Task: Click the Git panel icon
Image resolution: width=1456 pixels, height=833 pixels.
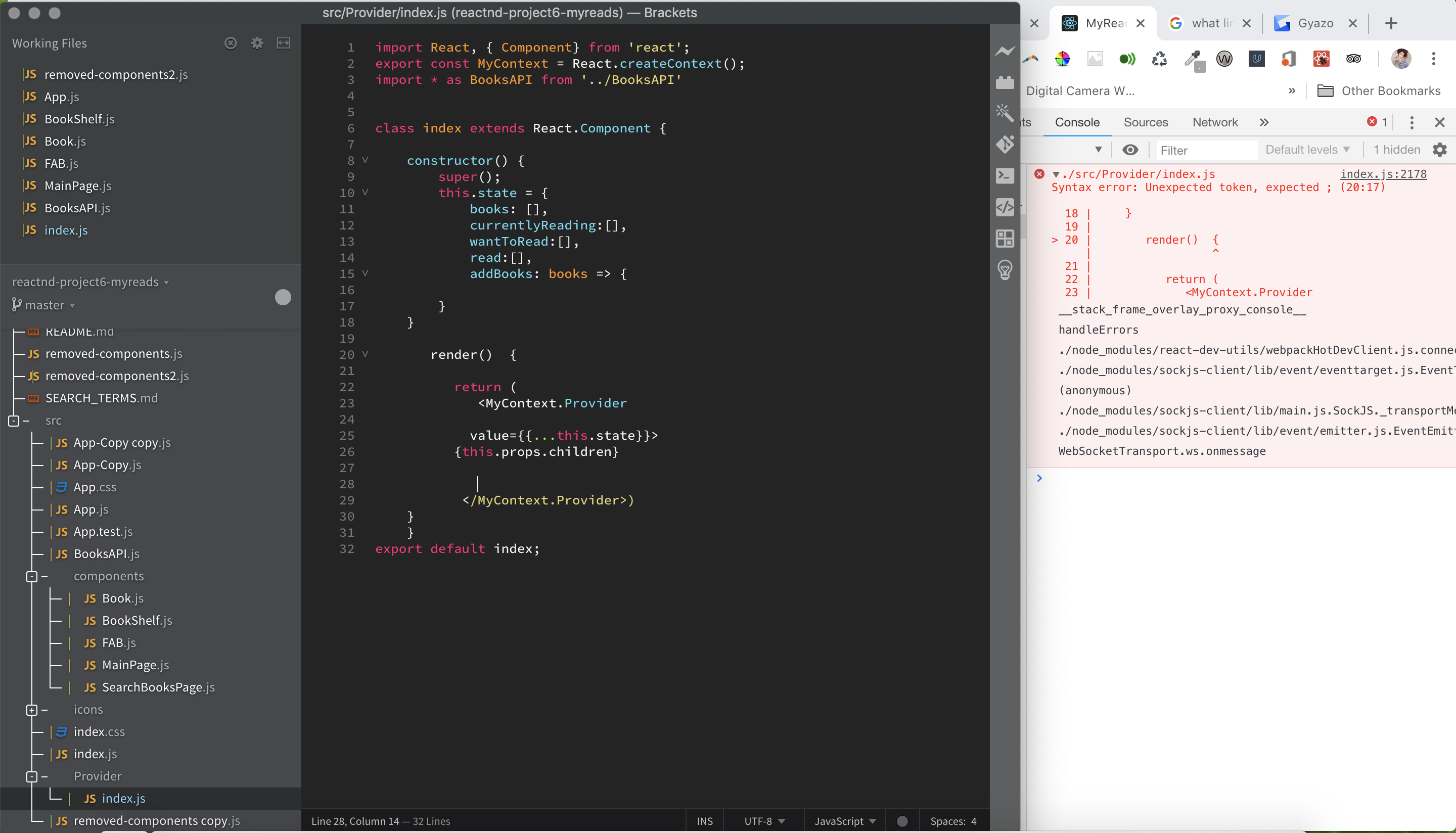Action: click(x=1005, y=144)
